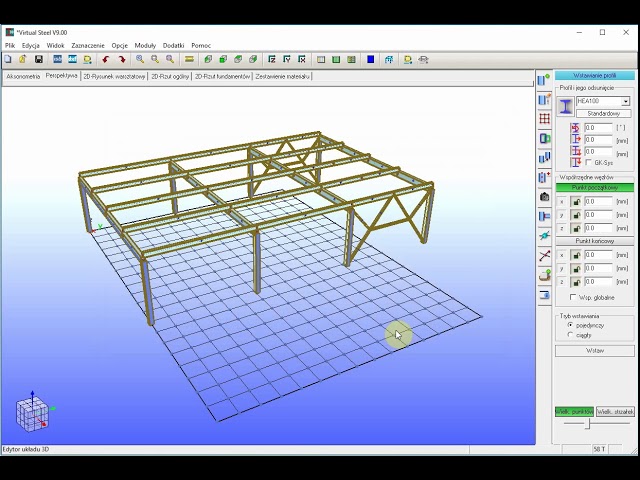
Task: Switch to 2D-Rysunek warsztatowy tab
Action: [114, 76]
